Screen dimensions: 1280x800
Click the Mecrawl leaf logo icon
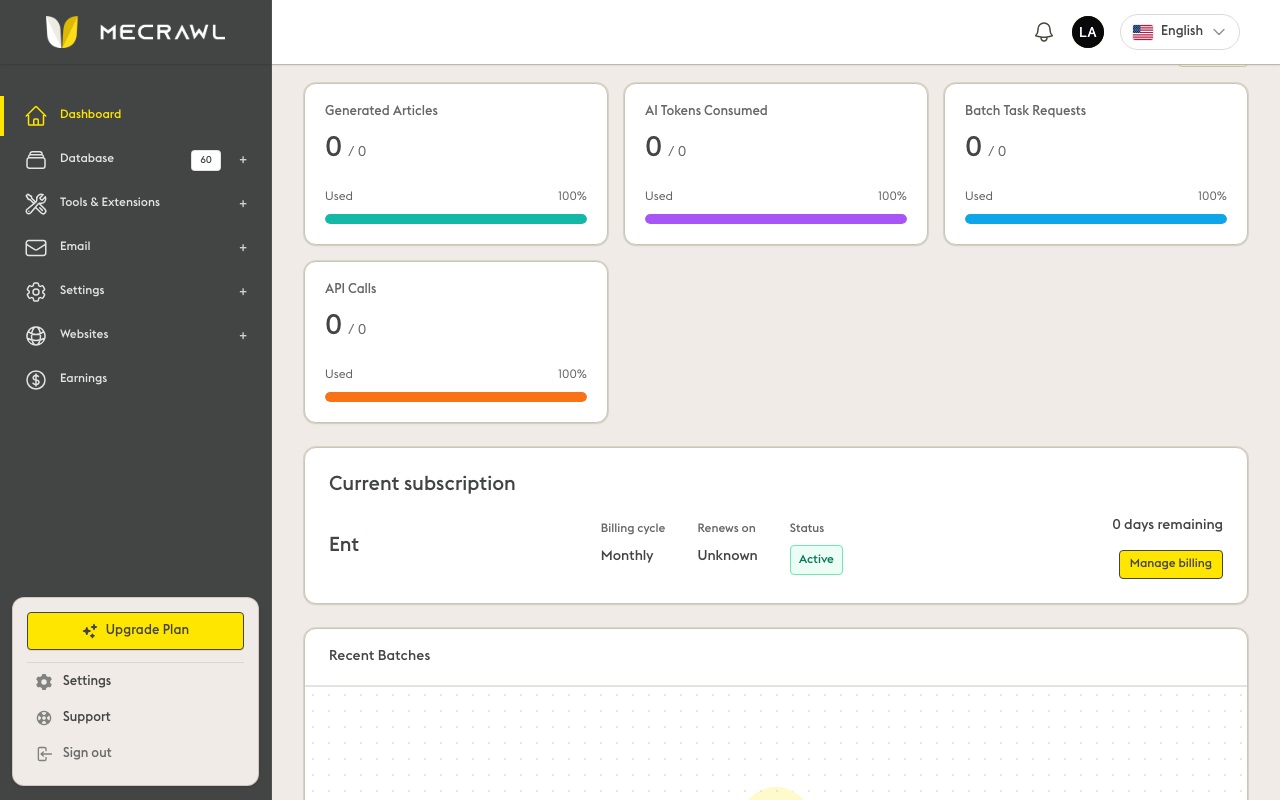(62, 32)
